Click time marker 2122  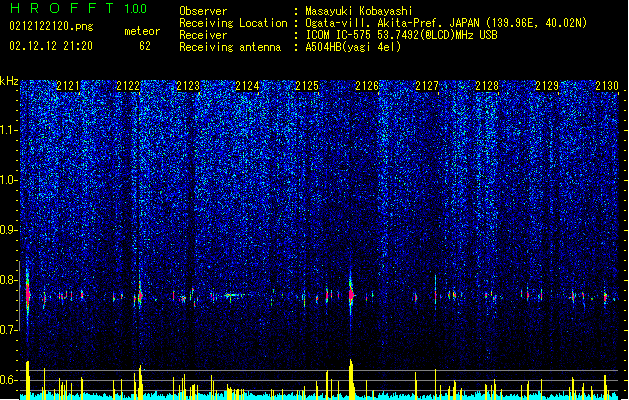(128, 85)
